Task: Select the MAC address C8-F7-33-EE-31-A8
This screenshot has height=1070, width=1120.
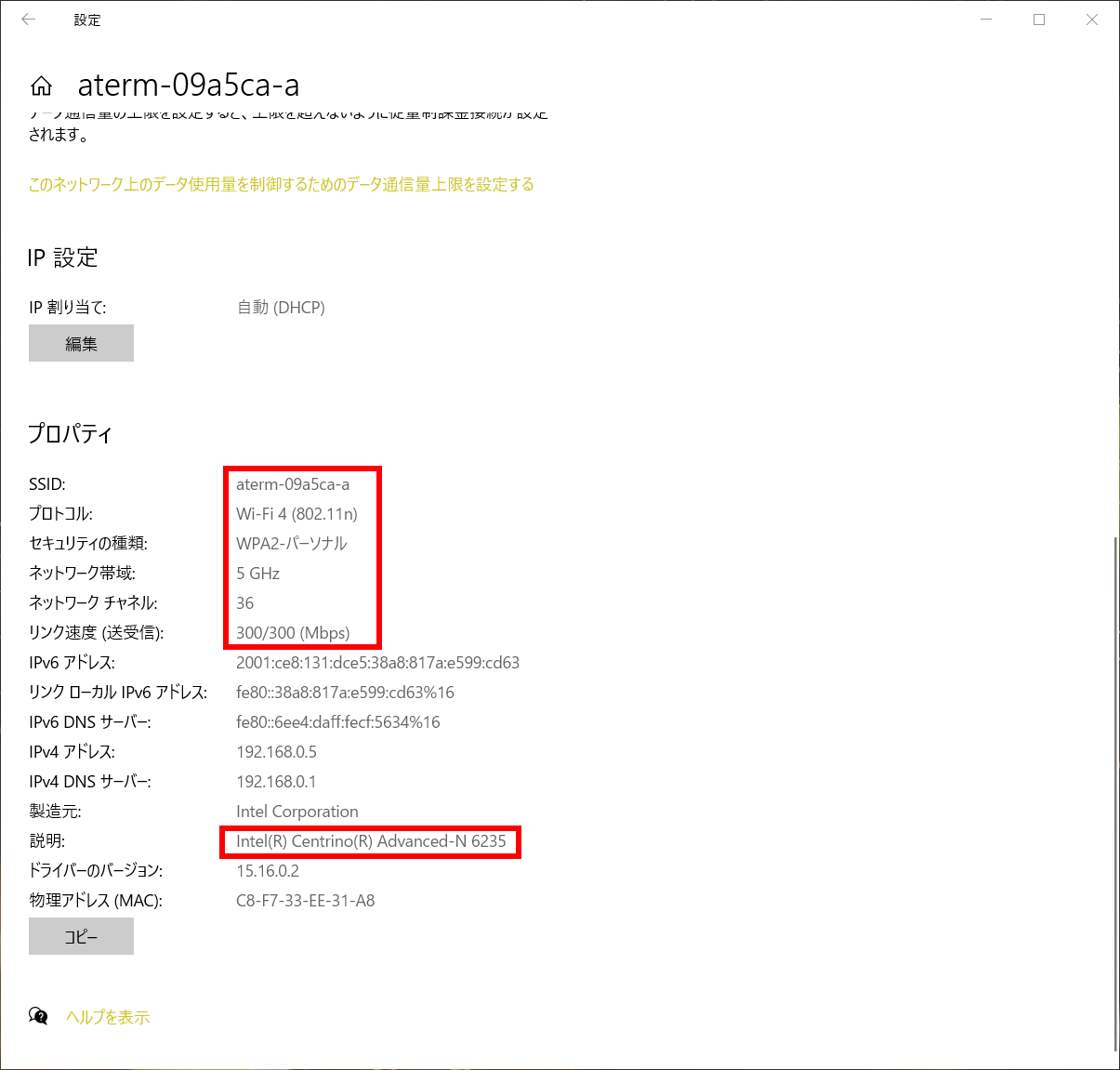Action: click(x=304, y=900)
